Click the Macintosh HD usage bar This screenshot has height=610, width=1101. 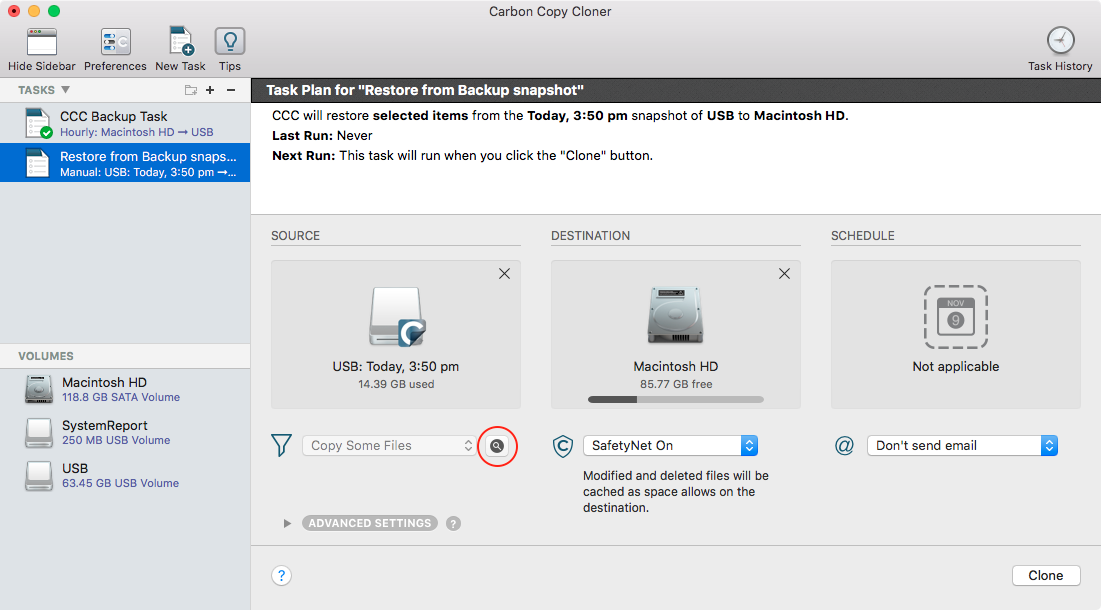coord(675,399)
